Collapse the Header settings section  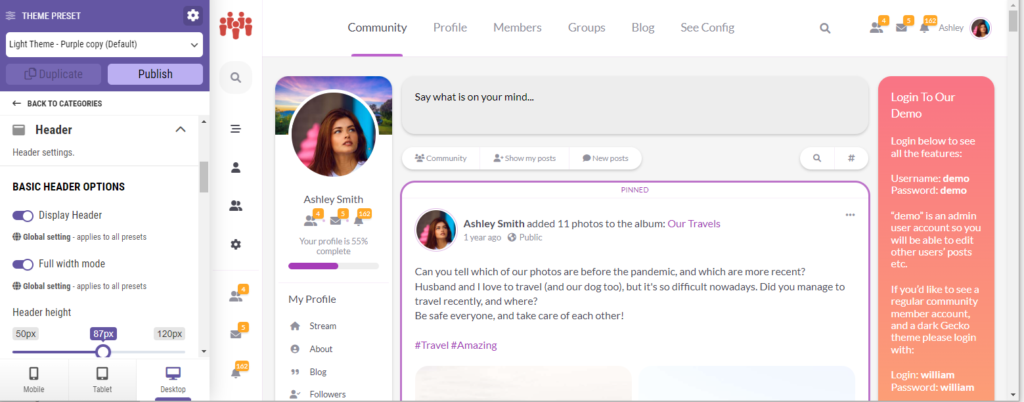(x=180, y=129)
